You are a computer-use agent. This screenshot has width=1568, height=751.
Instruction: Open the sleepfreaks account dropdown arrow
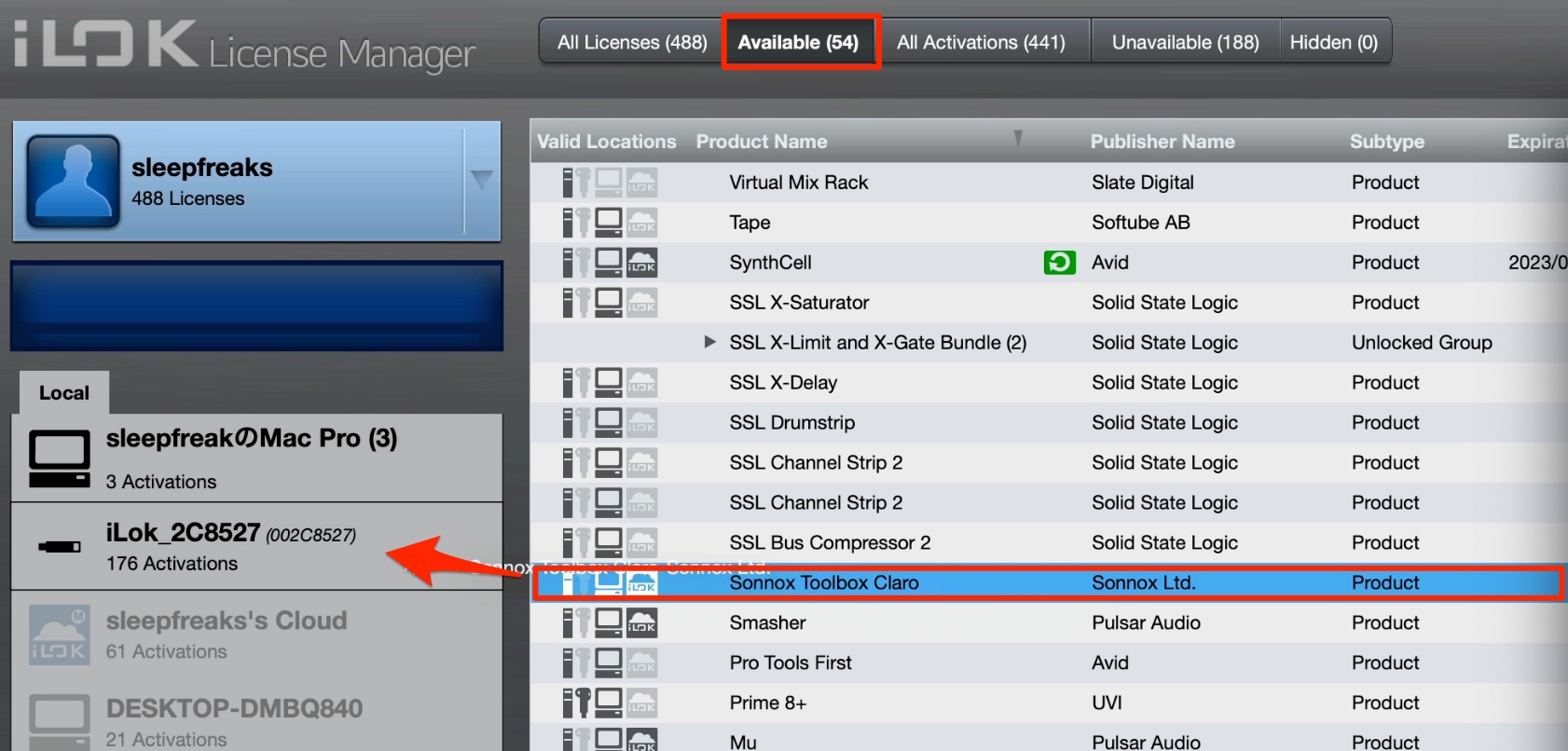click(x=482, y=179)
